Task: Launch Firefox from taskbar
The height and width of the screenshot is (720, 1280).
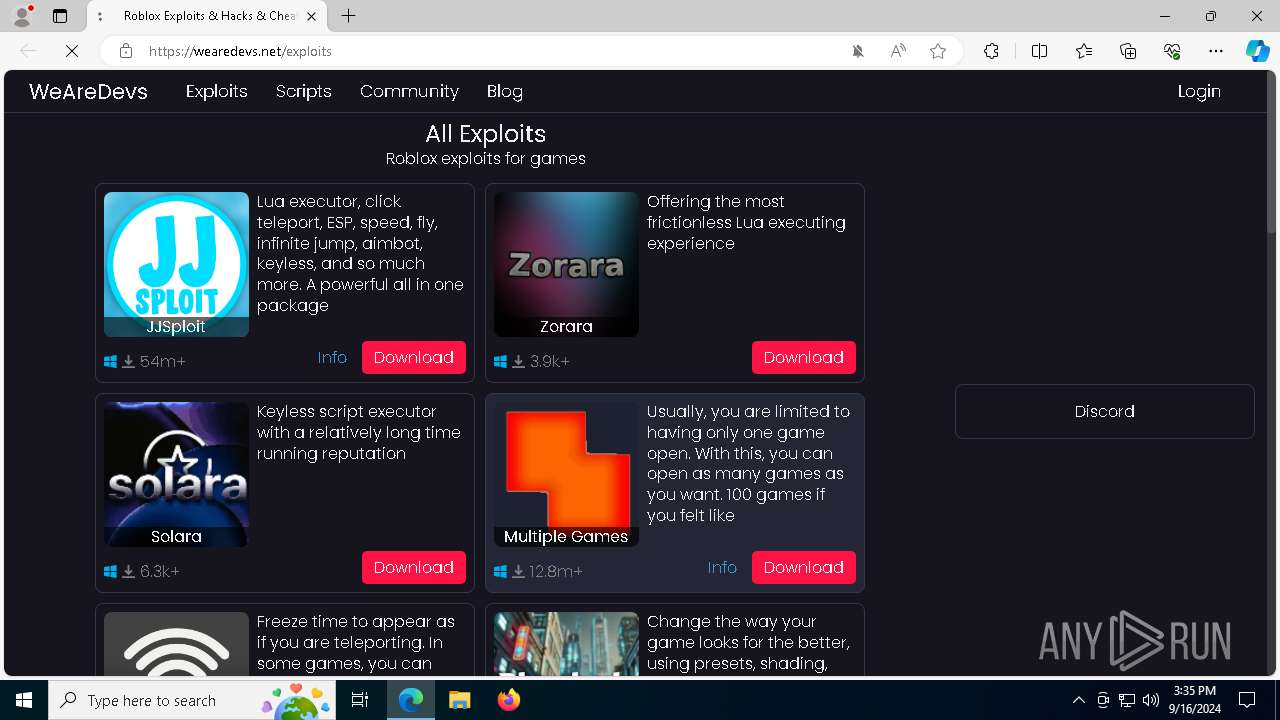Action: [x=508, y=700]
